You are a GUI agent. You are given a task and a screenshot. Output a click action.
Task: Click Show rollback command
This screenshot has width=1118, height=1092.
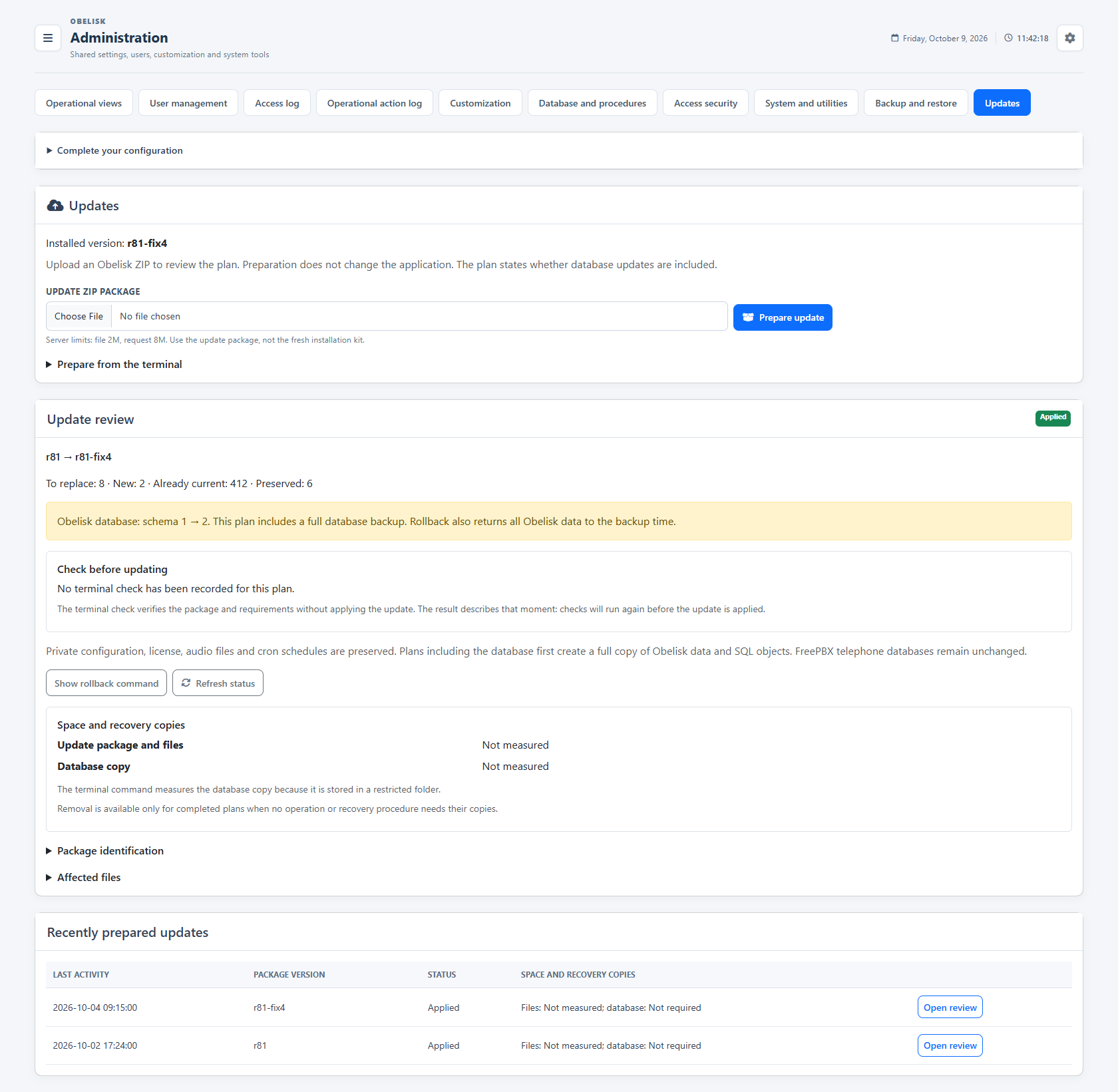(106, 683)
